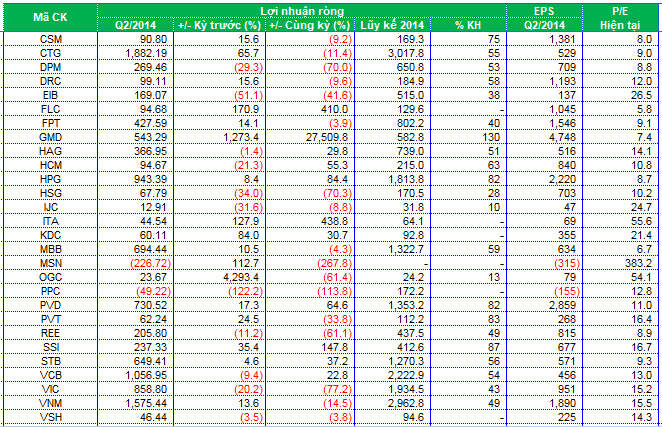Select VIC same-period change '(77.2)'
This screenshot has height=427, width=662.
[x=337, y=389]
